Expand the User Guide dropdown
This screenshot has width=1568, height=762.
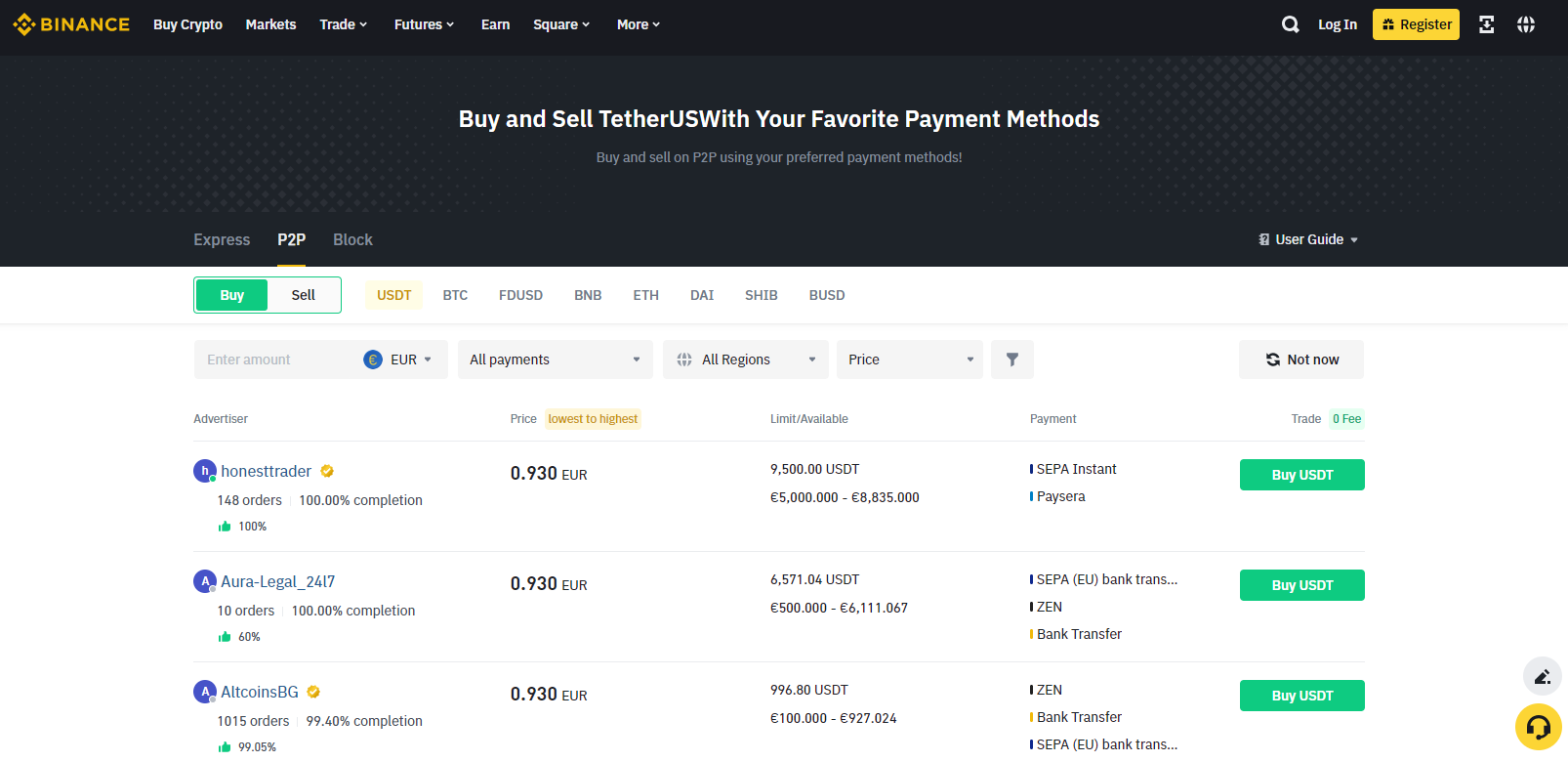coord(1308,239)
